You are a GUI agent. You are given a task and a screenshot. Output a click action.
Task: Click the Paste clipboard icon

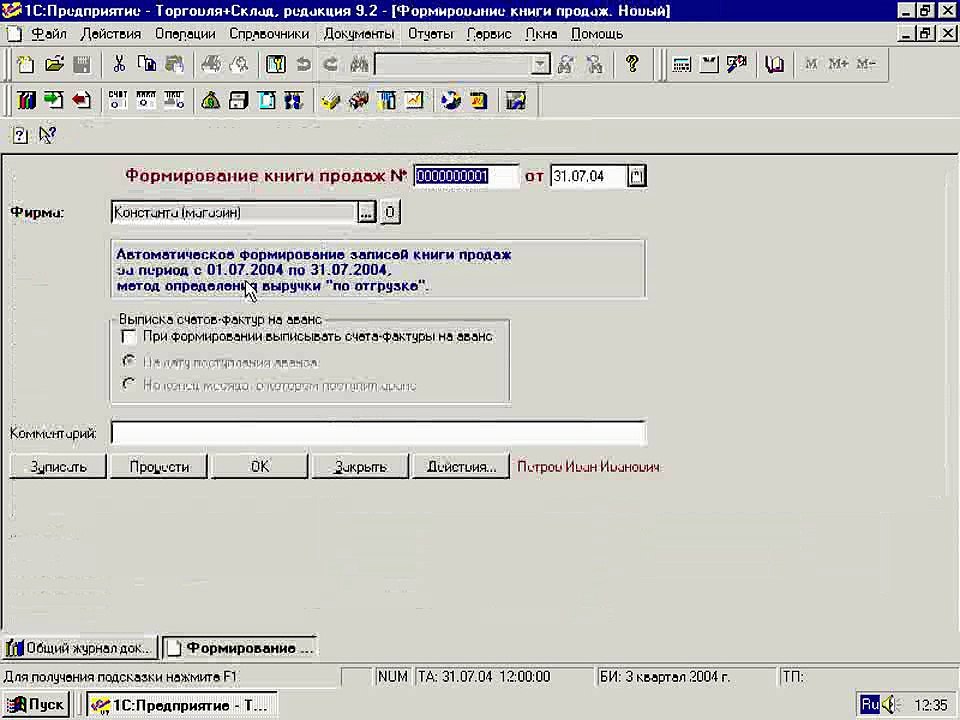(x=174, y=64)
